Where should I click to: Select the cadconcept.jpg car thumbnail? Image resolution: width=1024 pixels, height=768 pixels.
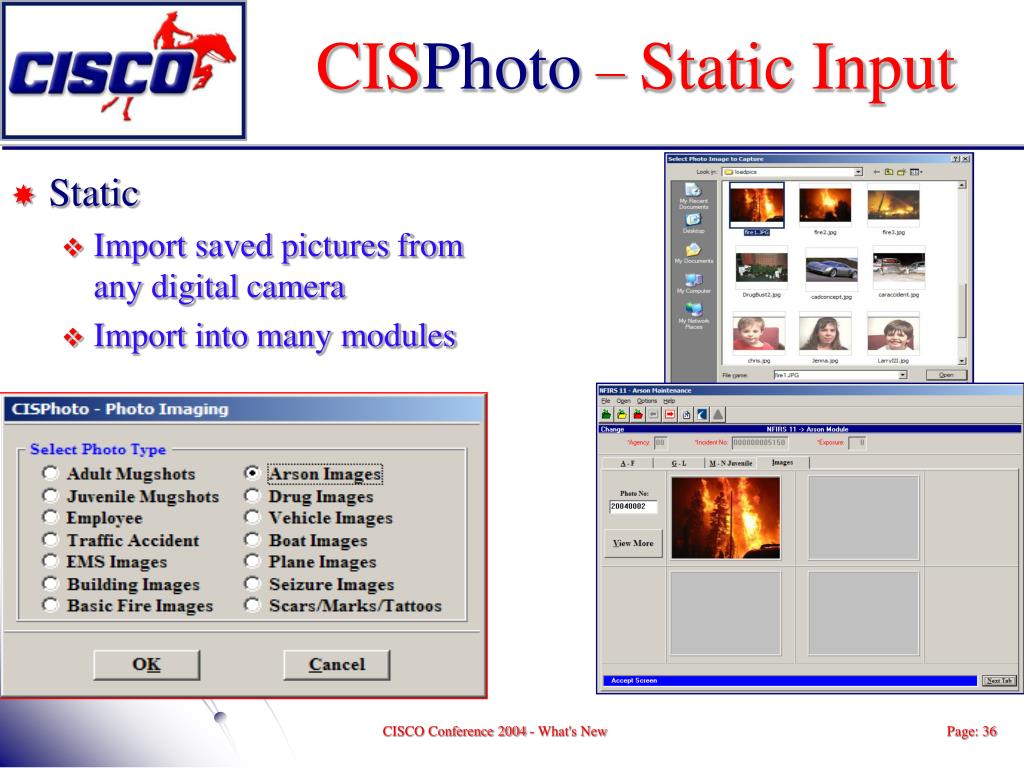831,268
